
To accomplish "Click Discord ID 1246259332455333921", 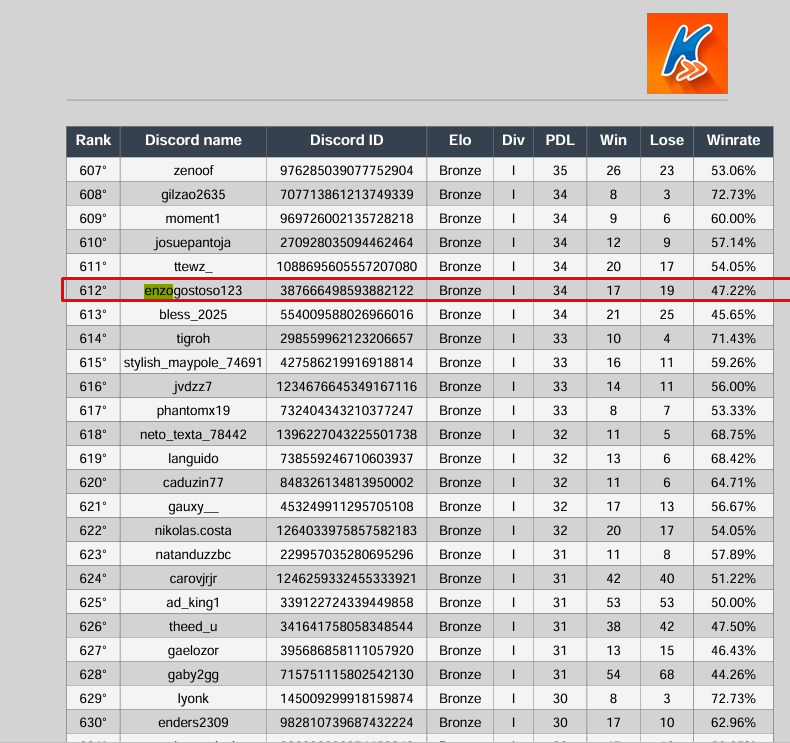I will pos(347,579).
